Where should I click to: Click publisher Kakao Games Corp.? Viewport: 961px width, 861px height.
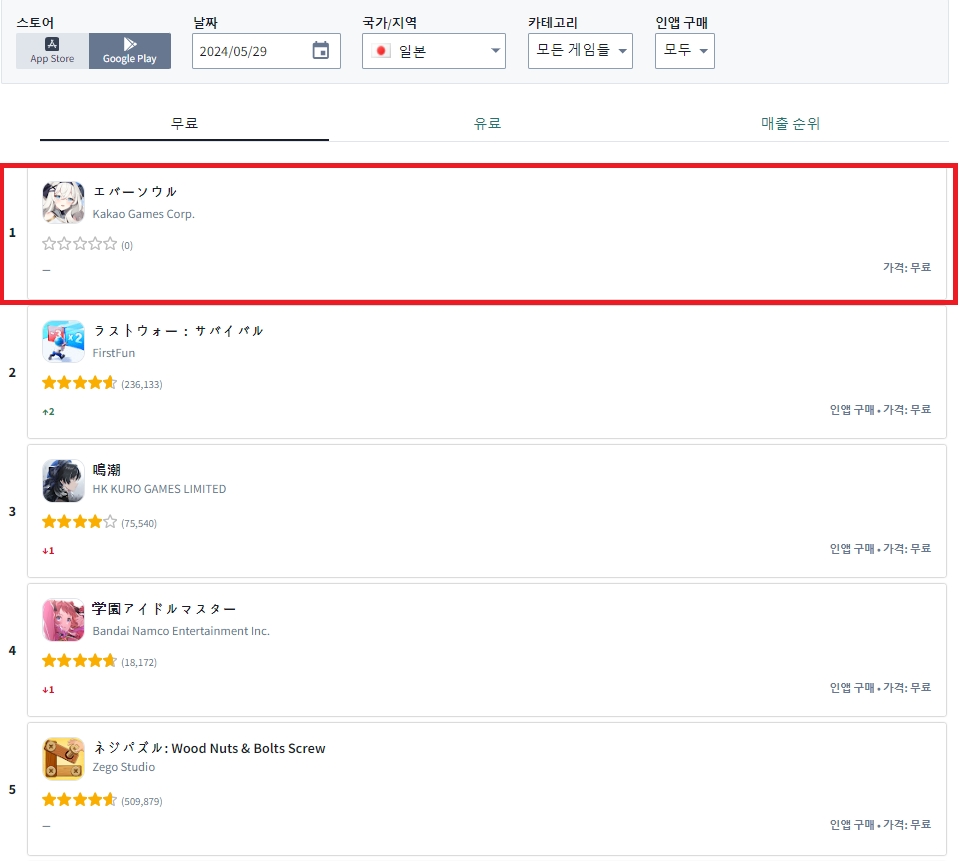click(143, 214)
